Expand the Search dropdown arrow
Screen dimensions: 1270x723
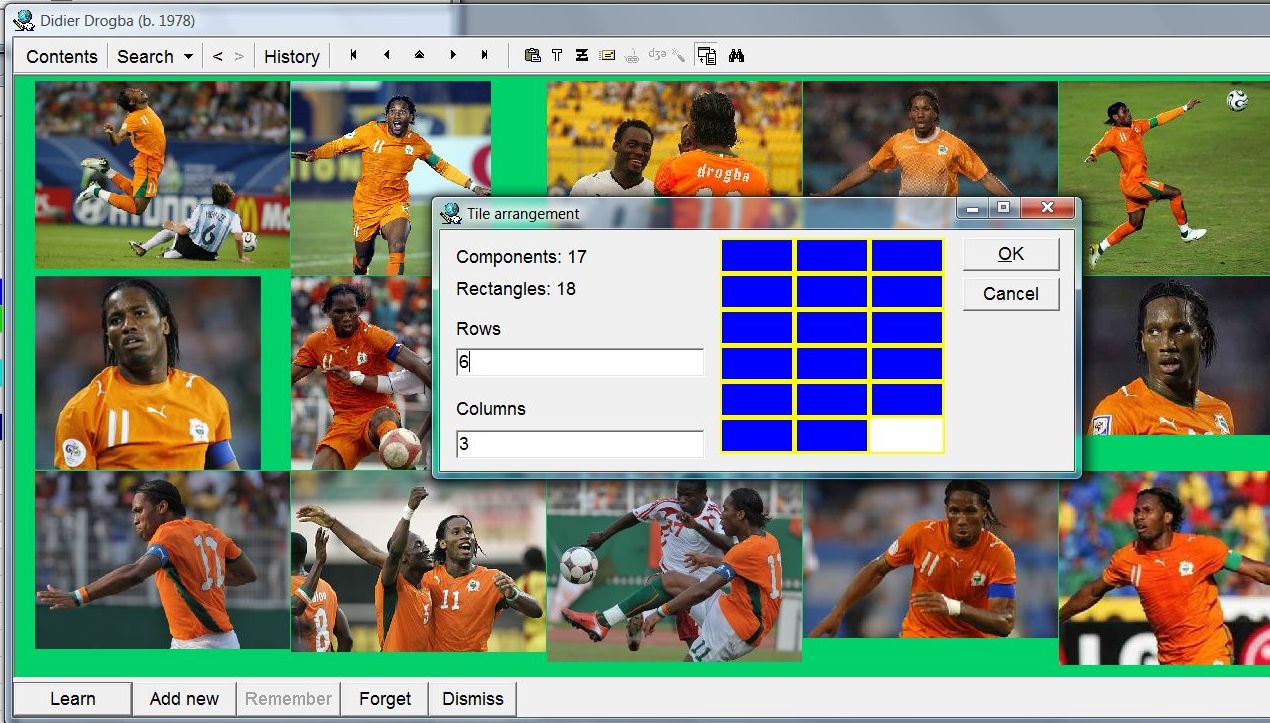188,57
